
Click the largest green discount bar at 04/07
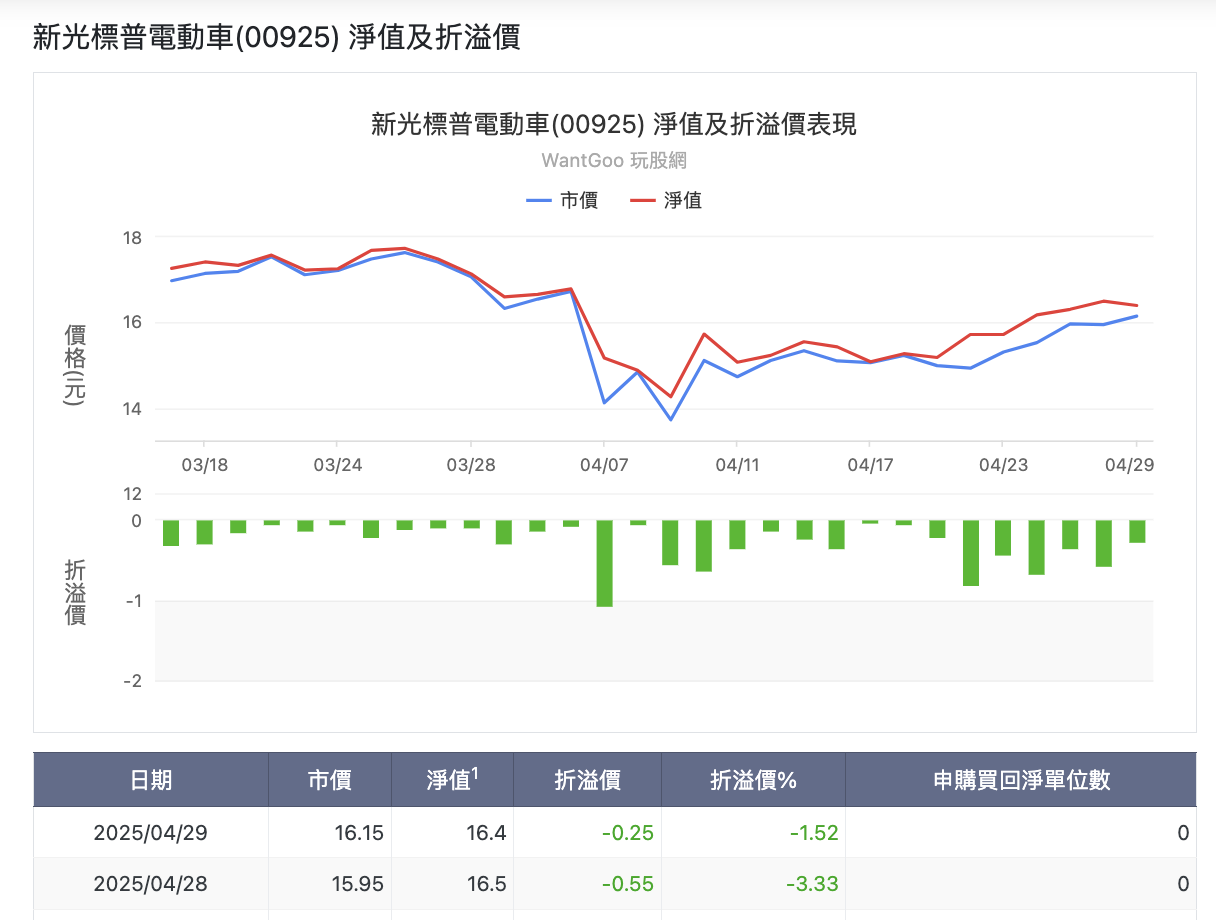(604, 563)
